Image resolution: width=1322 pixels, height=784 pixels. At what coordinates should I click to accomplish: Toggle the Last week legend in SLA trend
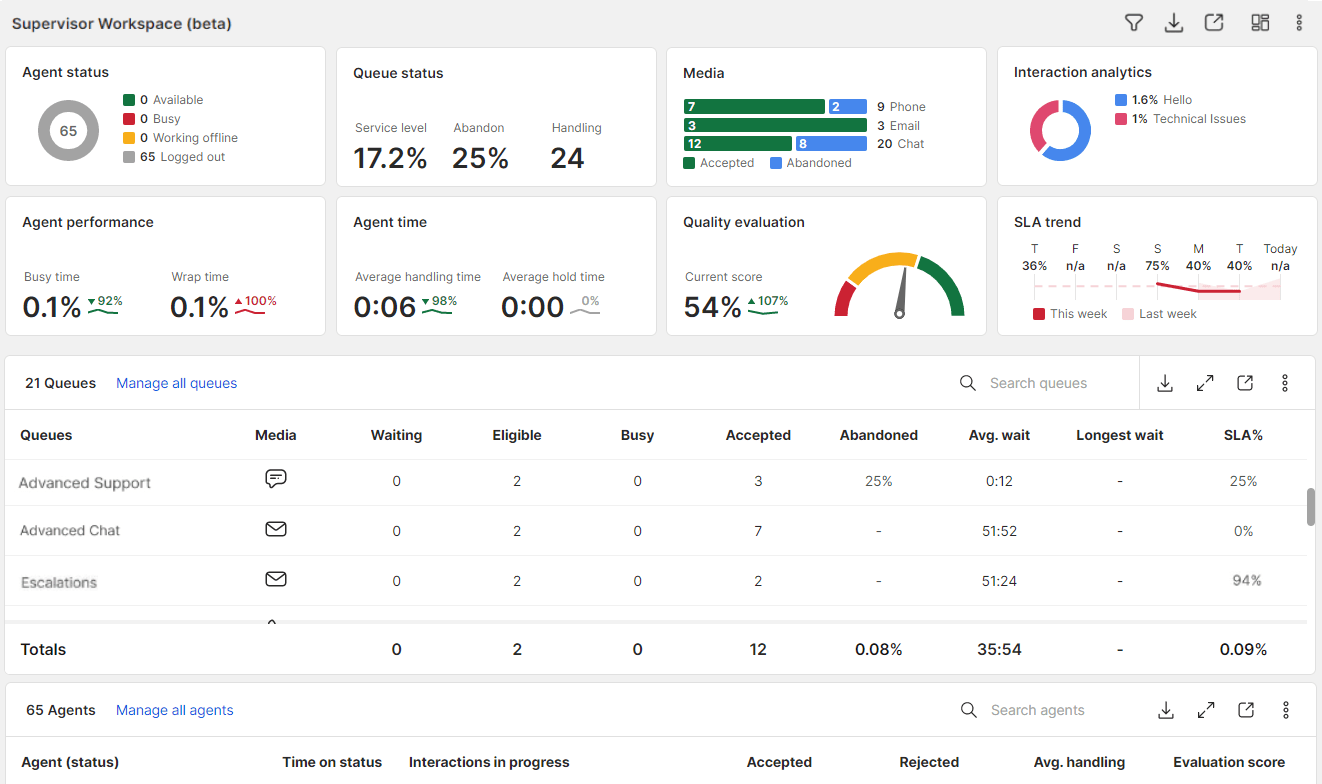click(1159, 313)
